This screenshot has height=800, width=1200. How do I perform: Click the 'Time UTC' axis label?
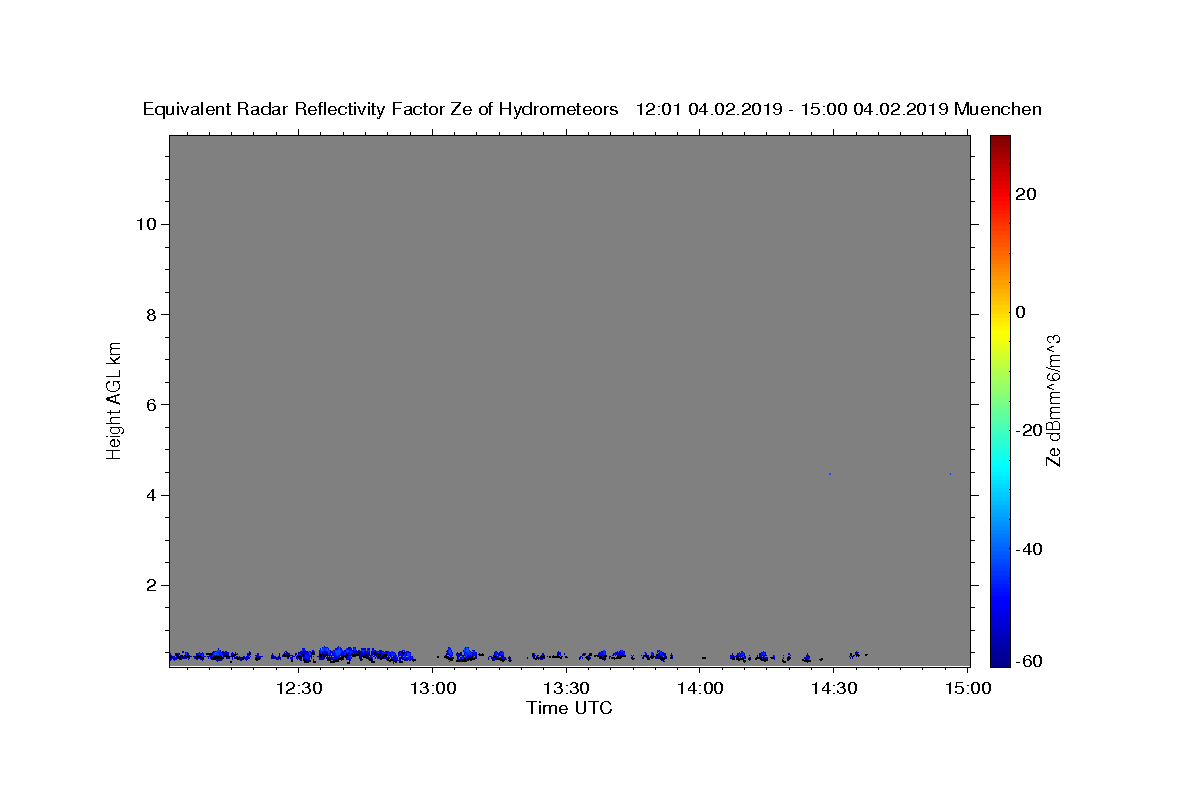click(569, 708)
